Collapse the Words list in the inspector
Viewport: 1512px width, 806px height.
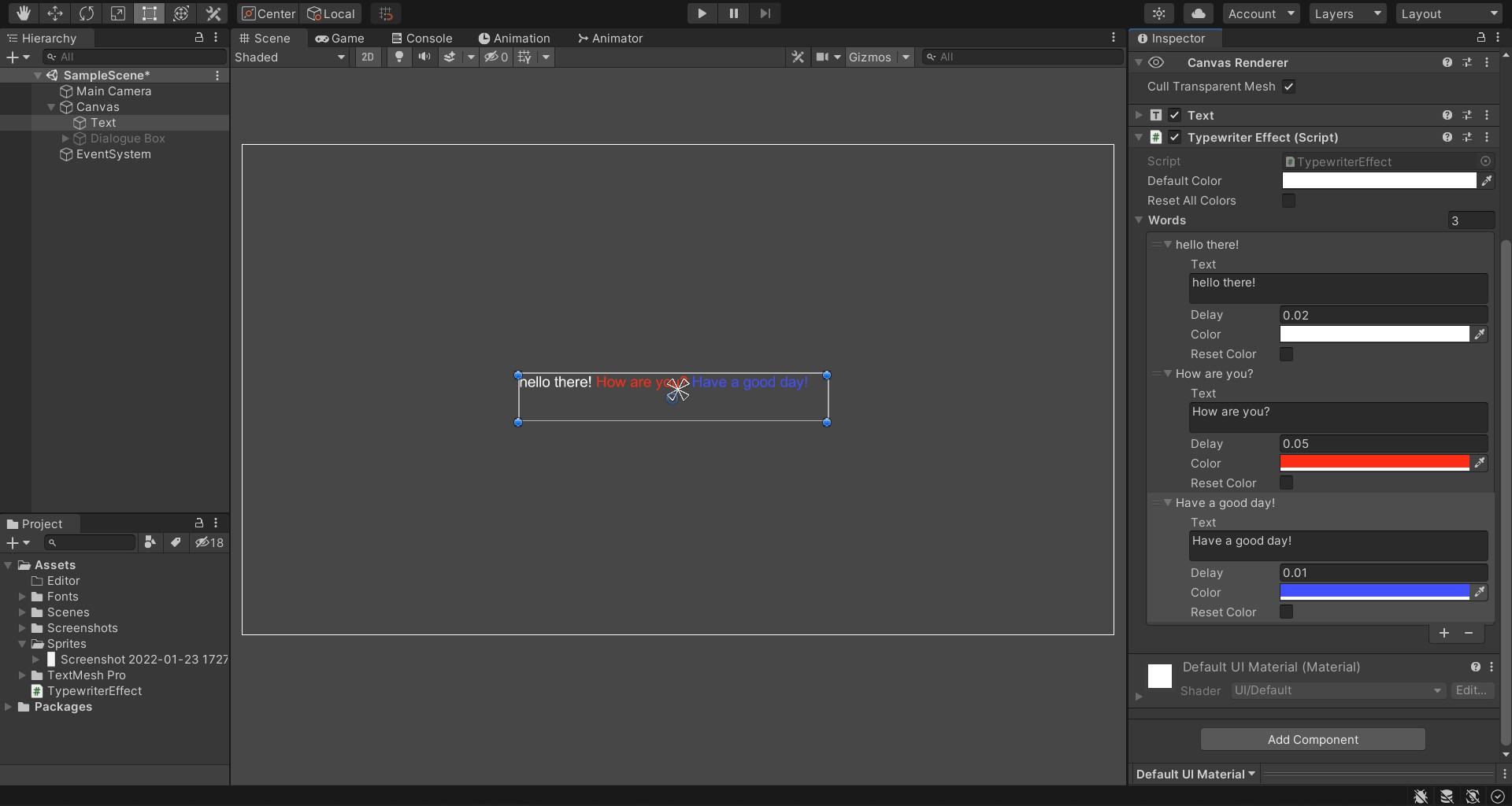tap(1140, 220)
